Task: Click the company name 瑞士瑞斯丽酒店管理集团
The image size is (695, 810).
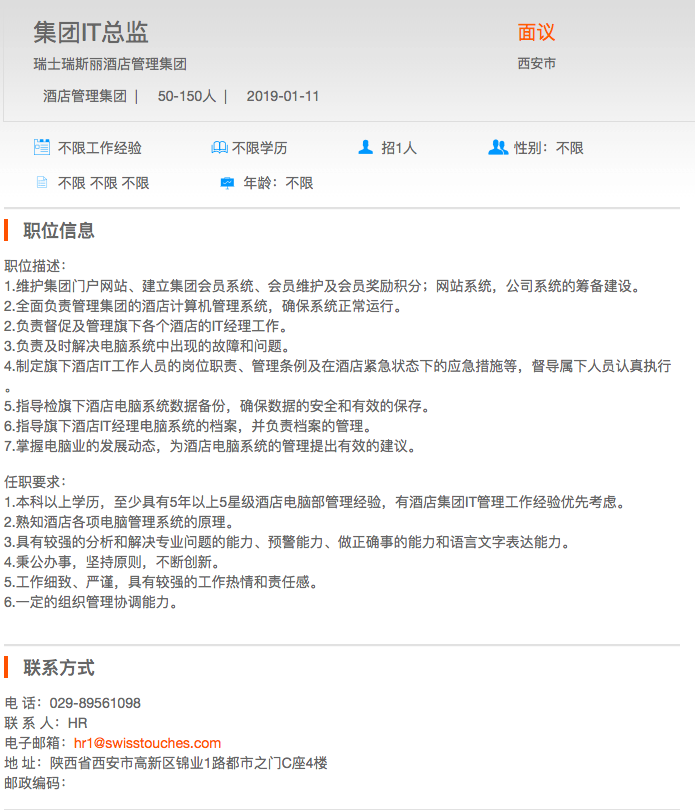Action: 110,64
